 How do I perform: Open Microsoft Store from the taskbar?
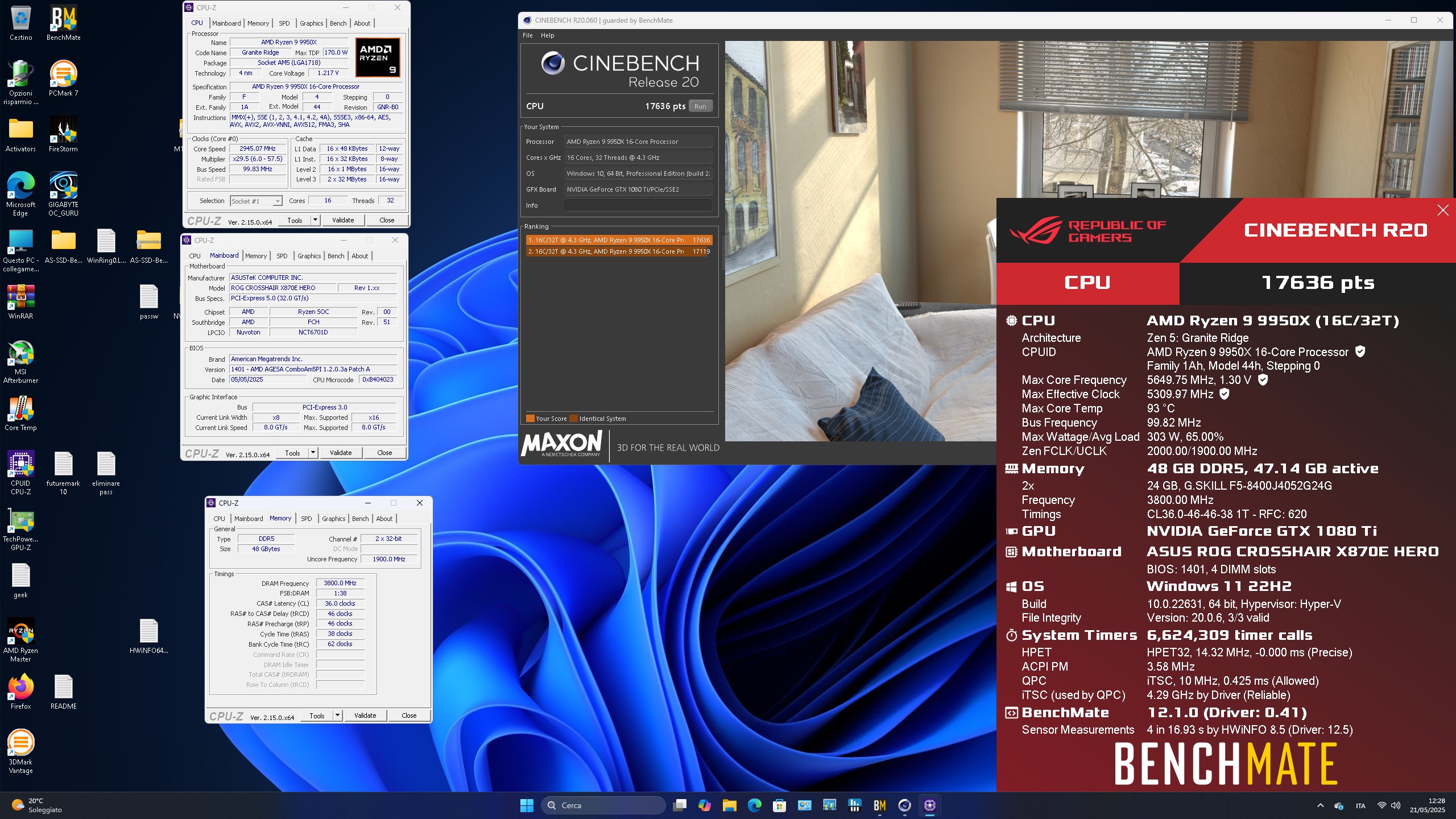point(779,805)
